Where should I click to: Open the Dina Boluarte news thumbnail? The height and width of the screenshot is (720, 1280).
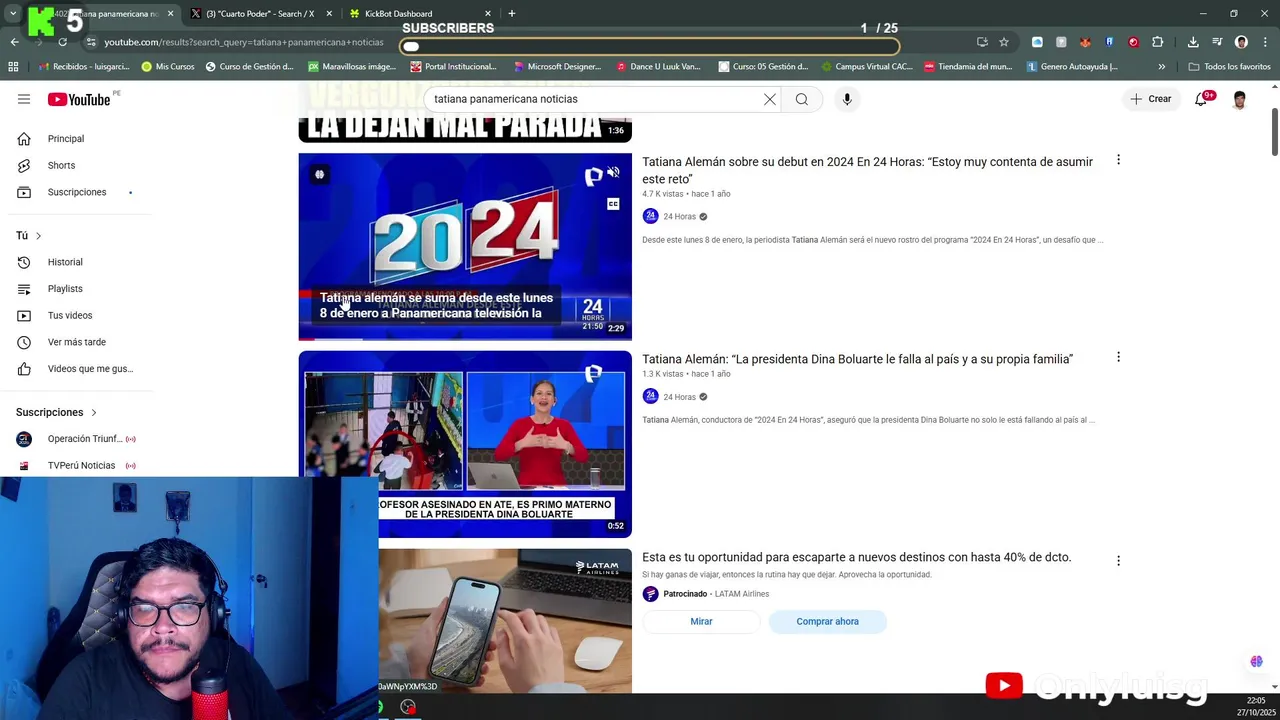point(465,444)
